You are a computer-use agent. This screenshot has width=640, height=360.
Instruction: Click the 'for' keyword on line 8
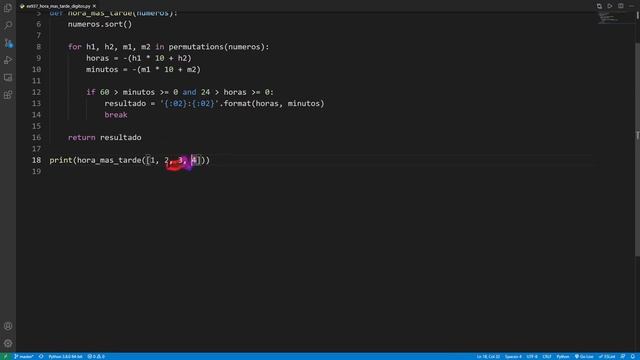click(75, 47)
